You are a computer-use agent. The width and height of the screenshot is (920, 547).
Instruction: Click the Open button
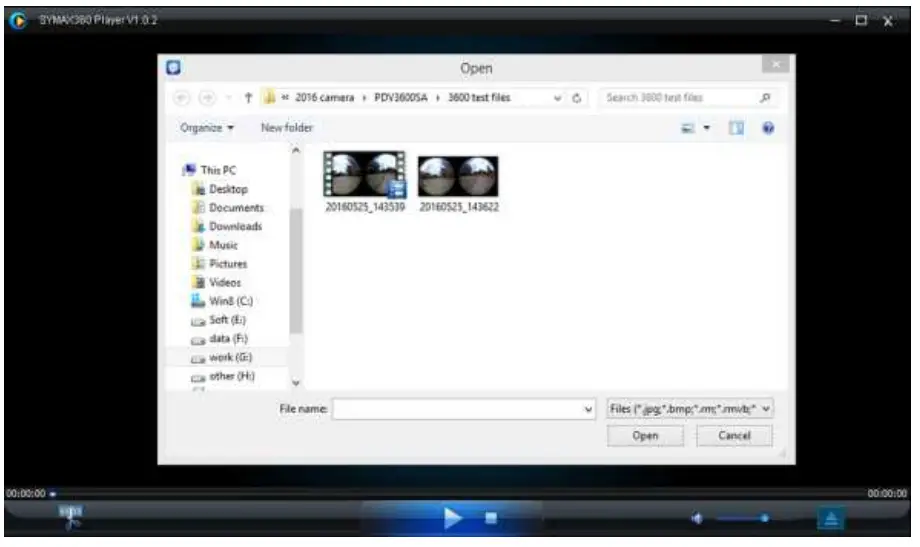(x=645, y=436)
